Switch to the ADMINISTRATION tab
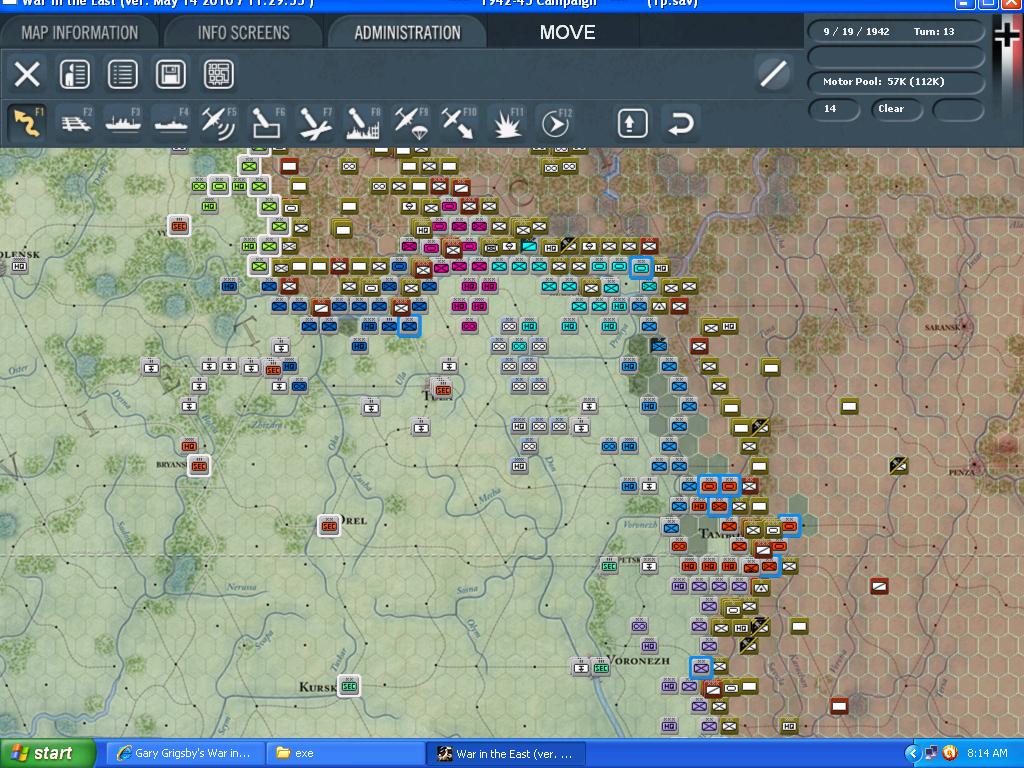Viewport: 1024px width, 768px height. pos(406,31)
